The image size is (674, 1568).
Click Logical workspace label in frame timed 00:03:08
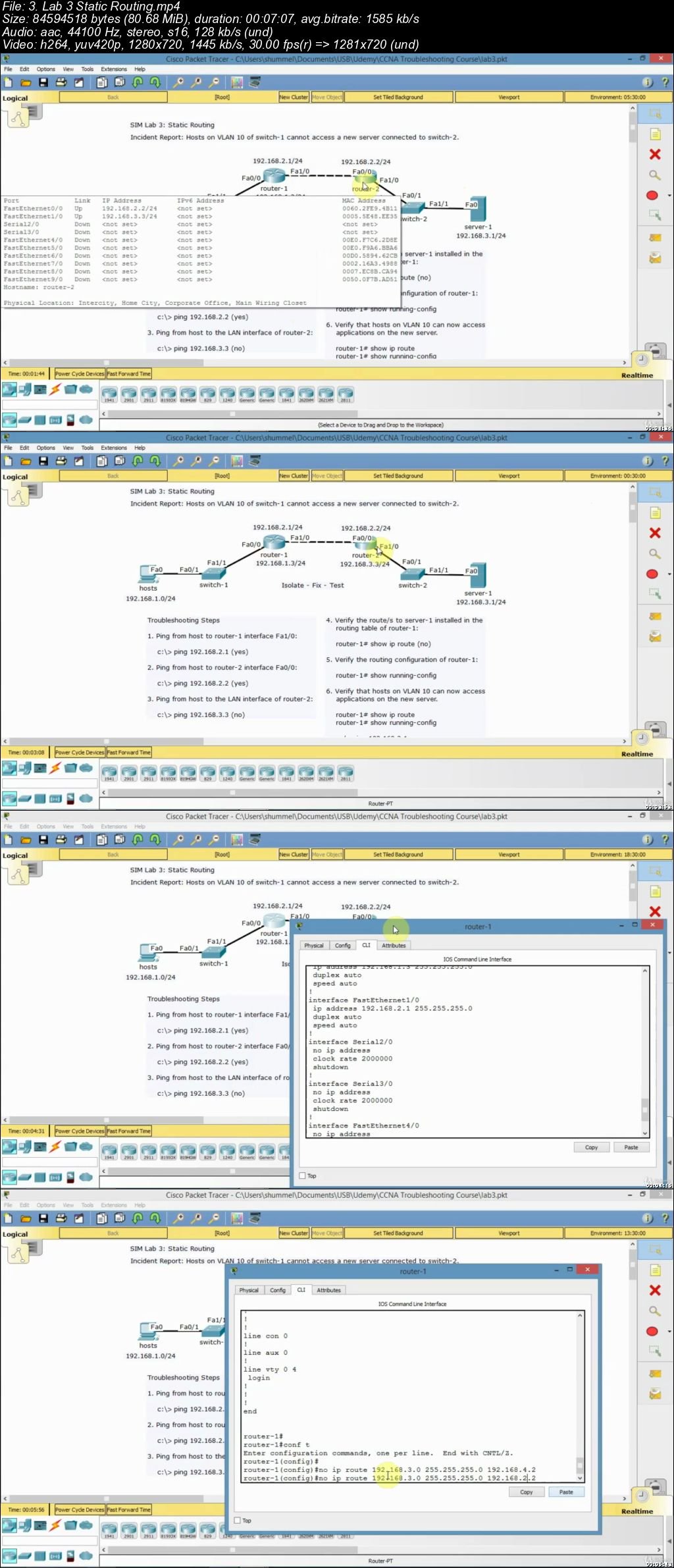point(15,477)
